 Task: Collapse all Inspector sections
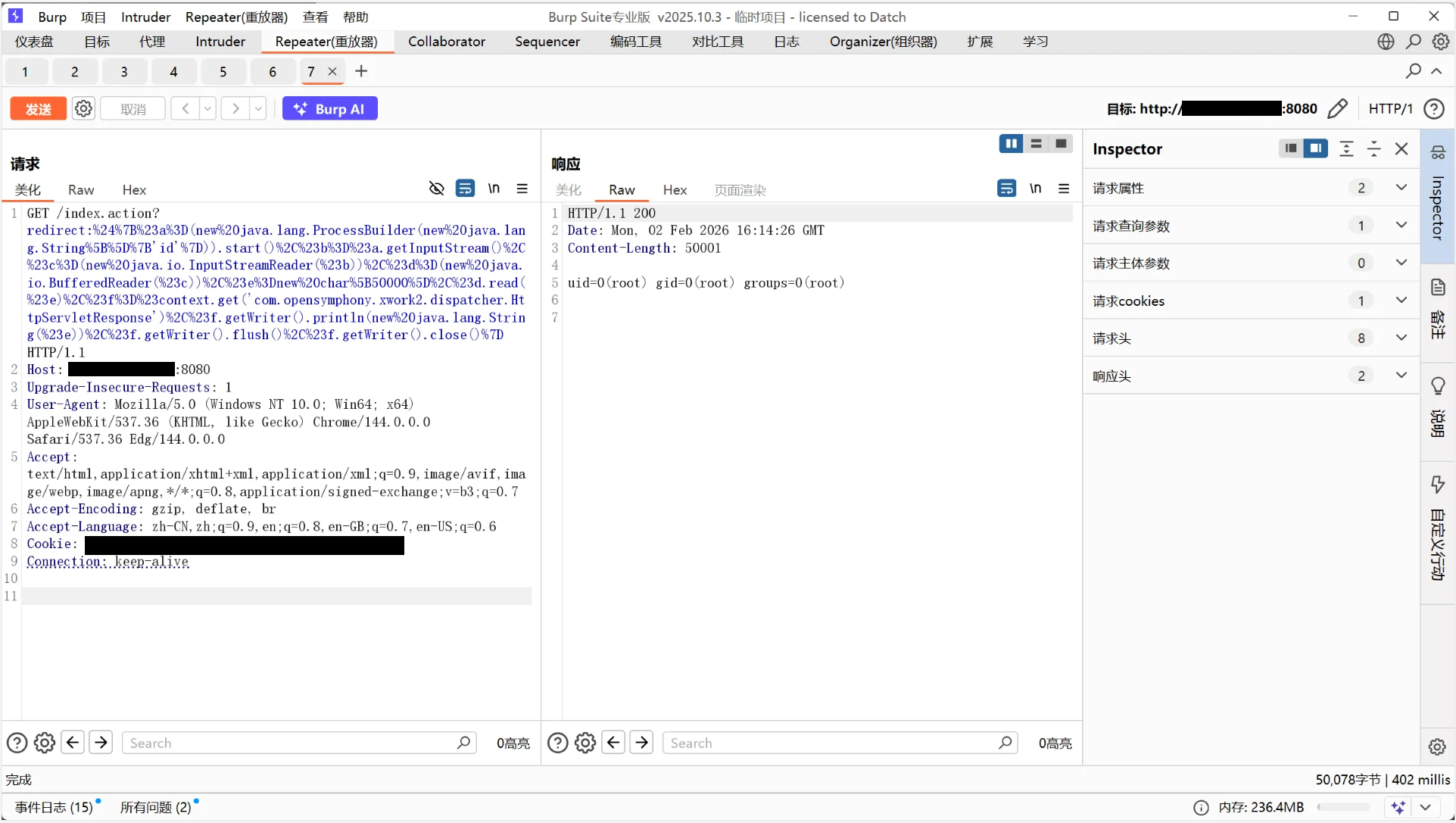(1374, 149)
